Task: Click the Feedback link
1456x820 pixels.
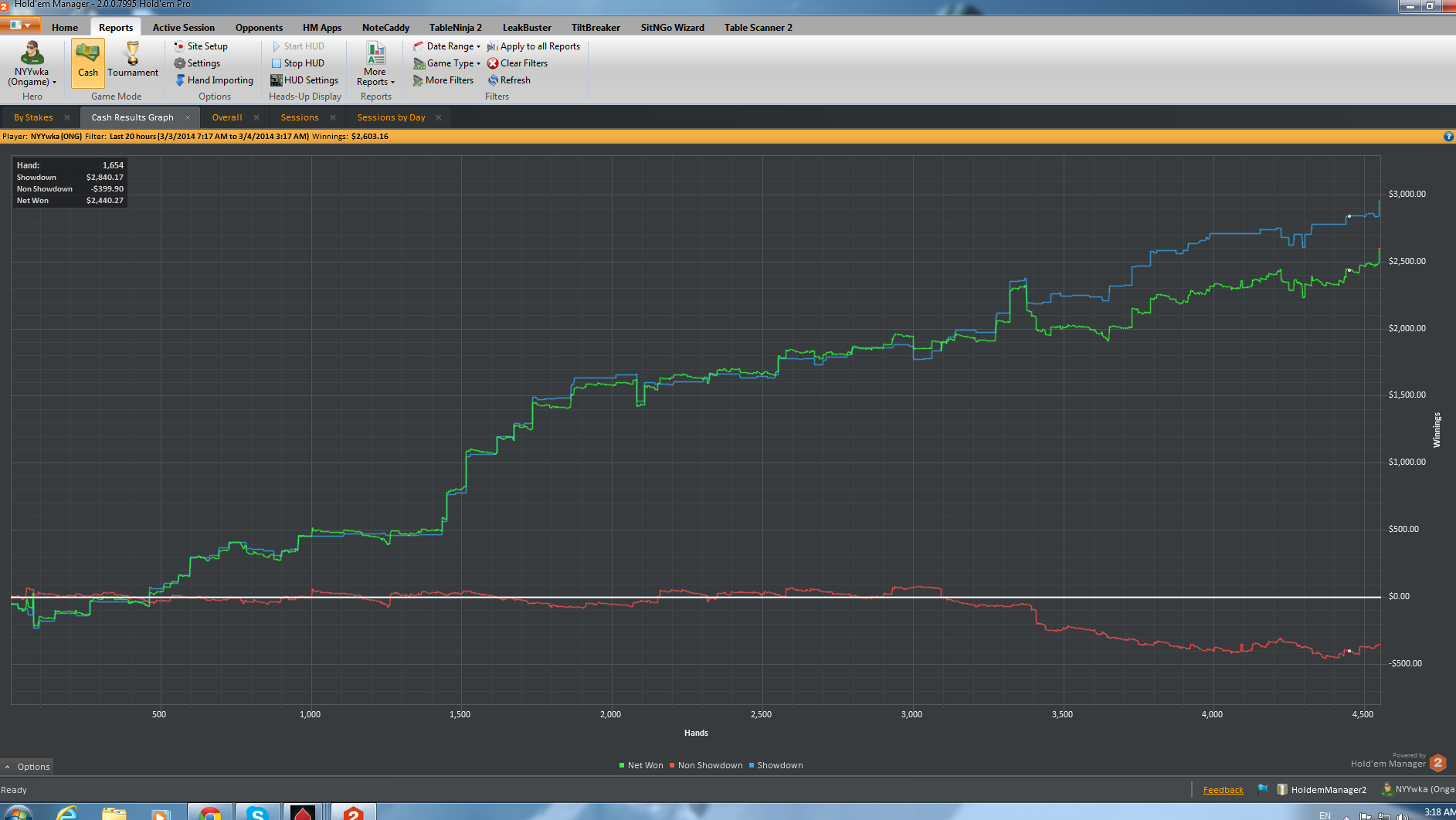Action: [1224, 790]
